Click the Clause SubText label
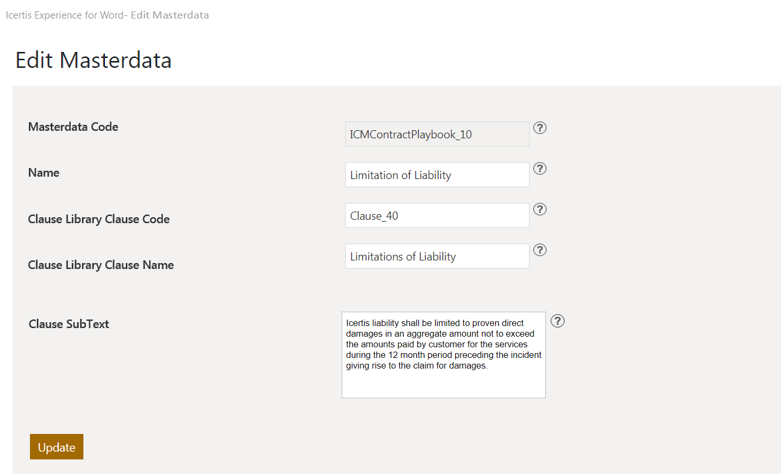Viewport: 783px width, 474px height. 69,324
